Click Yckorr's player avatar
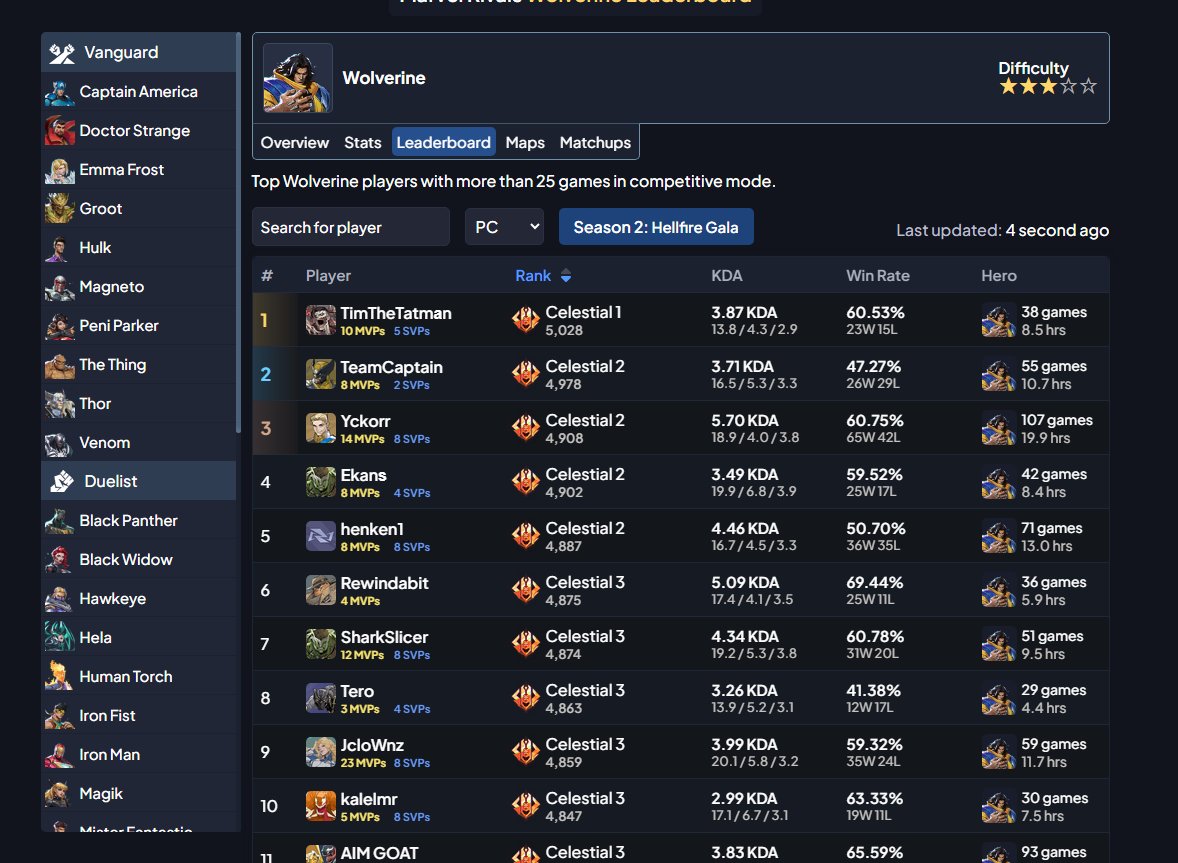This screenshot has width=1178, height=863. 321,428
